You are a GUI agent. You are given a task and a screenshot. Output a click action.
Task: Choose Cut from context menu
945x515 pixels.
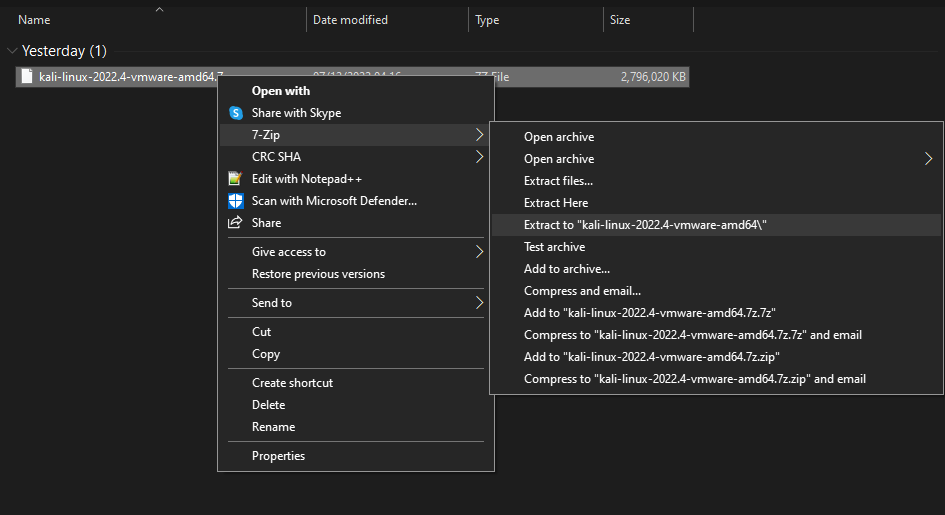356,332
